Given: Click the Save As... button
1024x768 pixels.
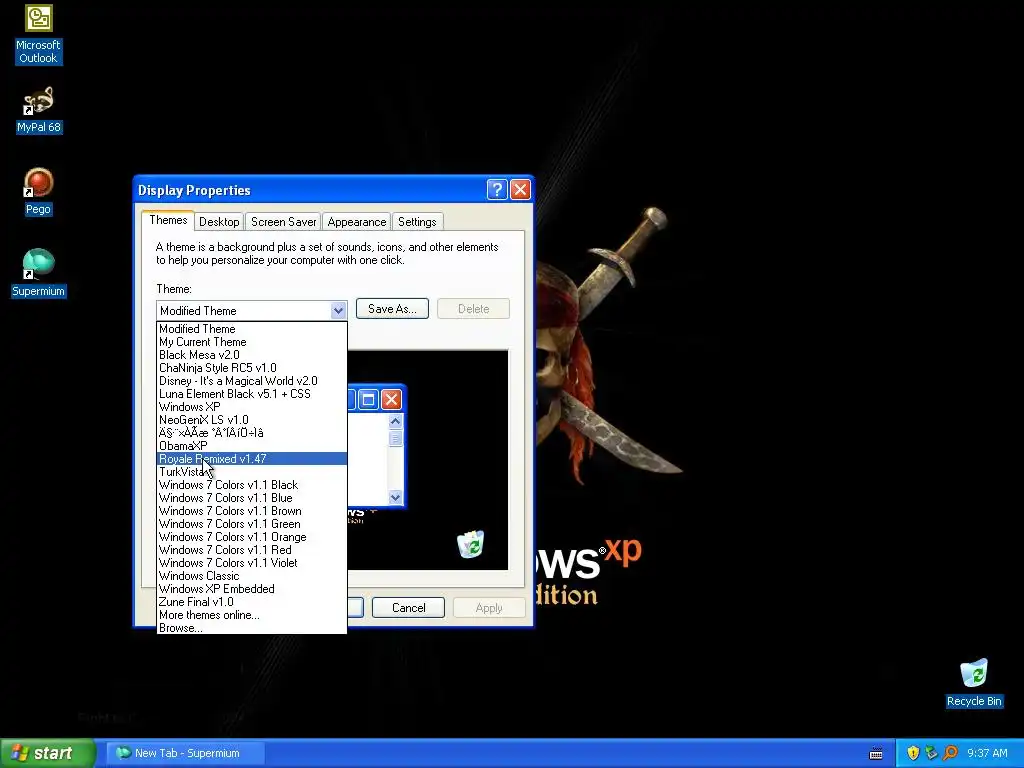Looking at the screenshot, I should (x=392, y=309).
